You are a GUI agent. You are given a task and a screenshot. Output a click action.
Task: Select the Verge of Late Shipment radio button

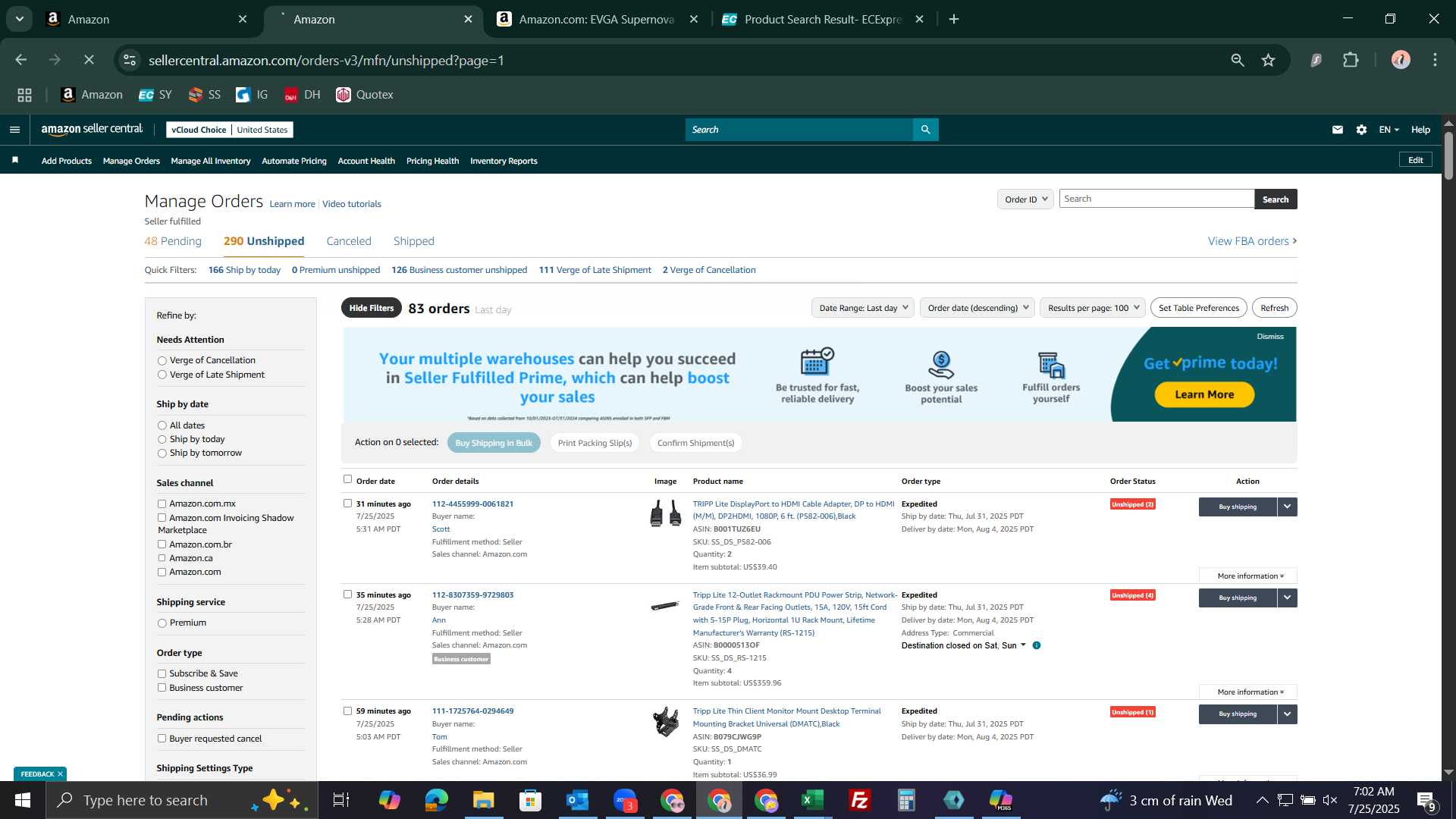coord(162,375)
